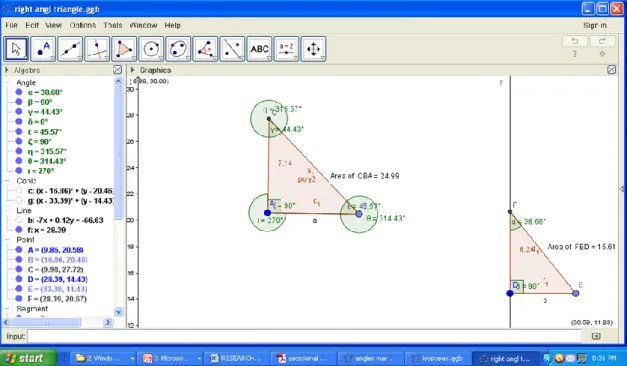The image size is (627, 366).
Task: Click the Windows start button
Action: pos(29,358)
